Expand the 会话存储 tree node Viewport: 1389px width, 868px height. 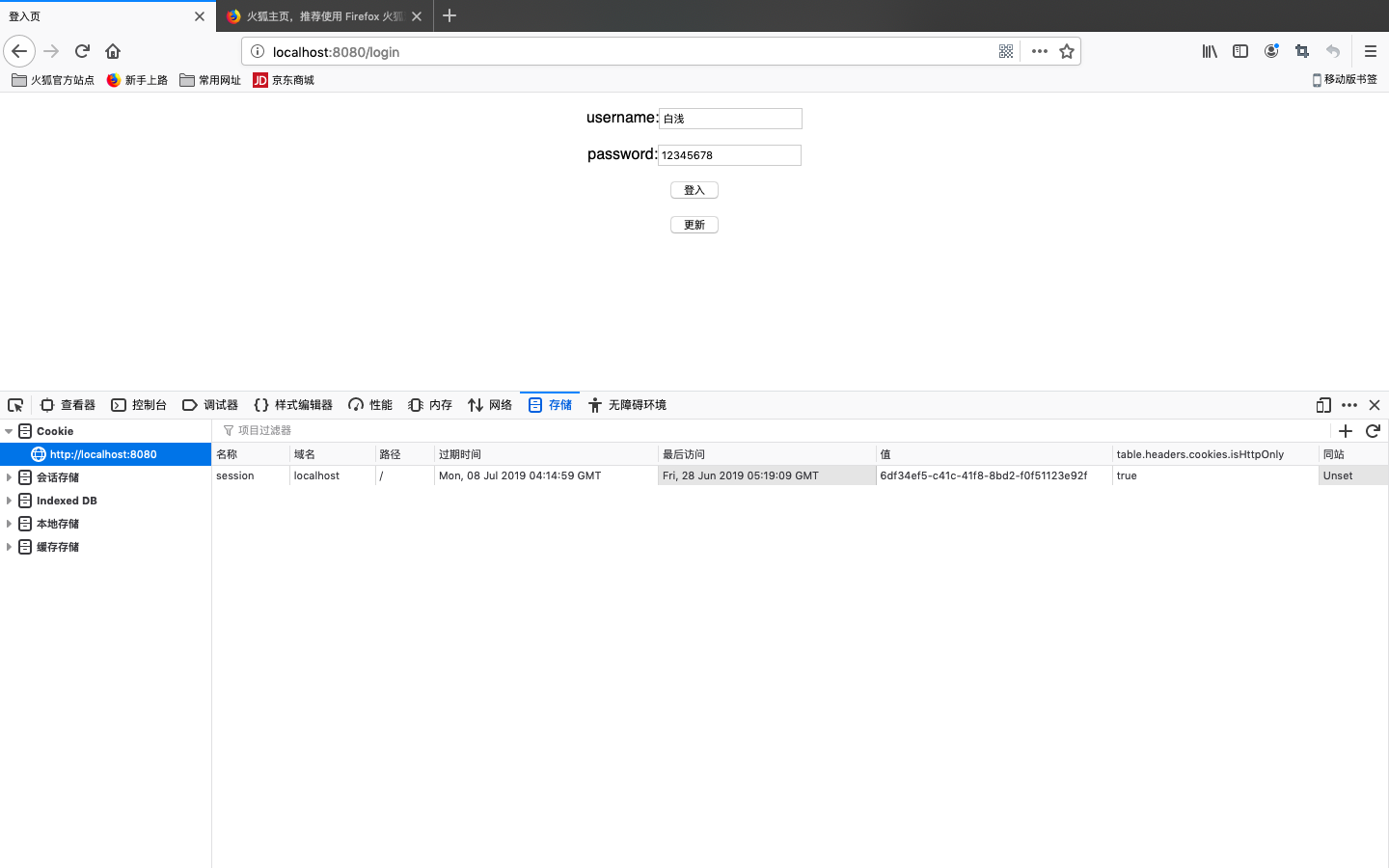[9, 477]
